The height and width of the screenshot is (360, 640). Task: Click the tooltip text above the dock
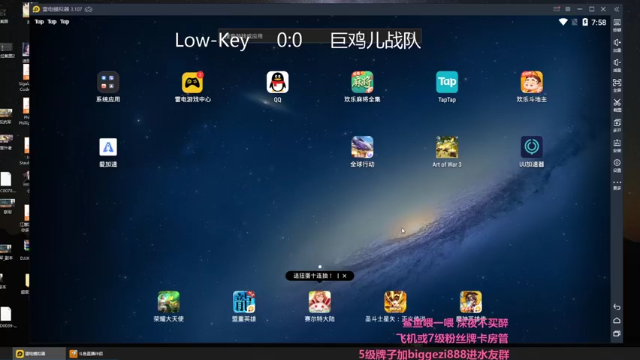pyautogui.click(x=313, y=276)
